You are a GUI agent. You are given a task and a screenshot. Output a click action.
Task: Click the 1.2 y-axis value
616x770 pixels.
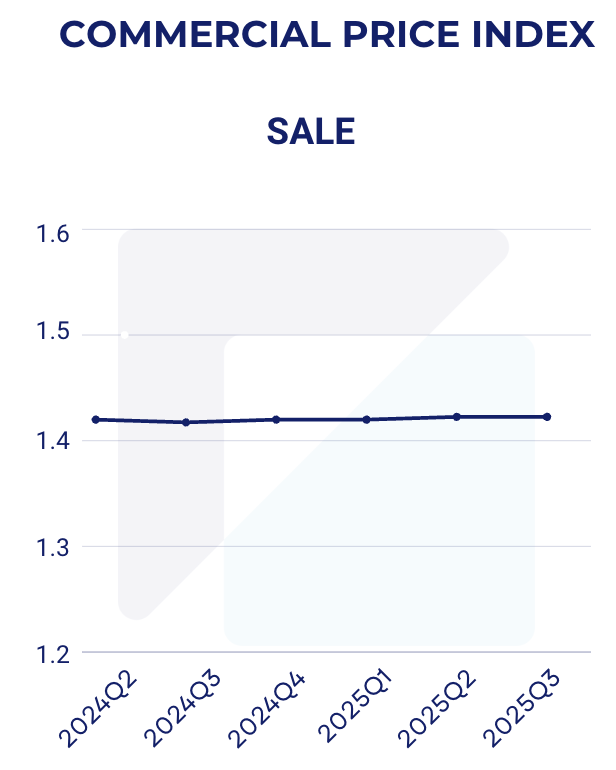click(52, 653)
